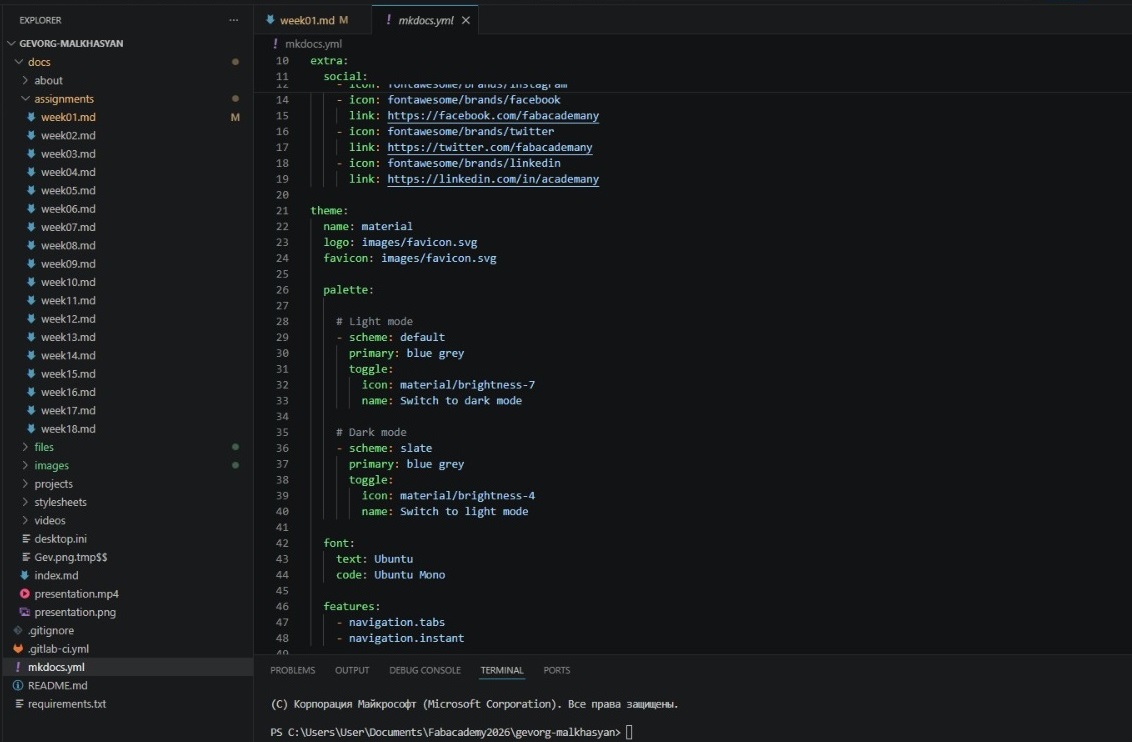Switch to the week01.md editor tab
The width and height of the screenshot is (1132, 742).
[306, 20]
